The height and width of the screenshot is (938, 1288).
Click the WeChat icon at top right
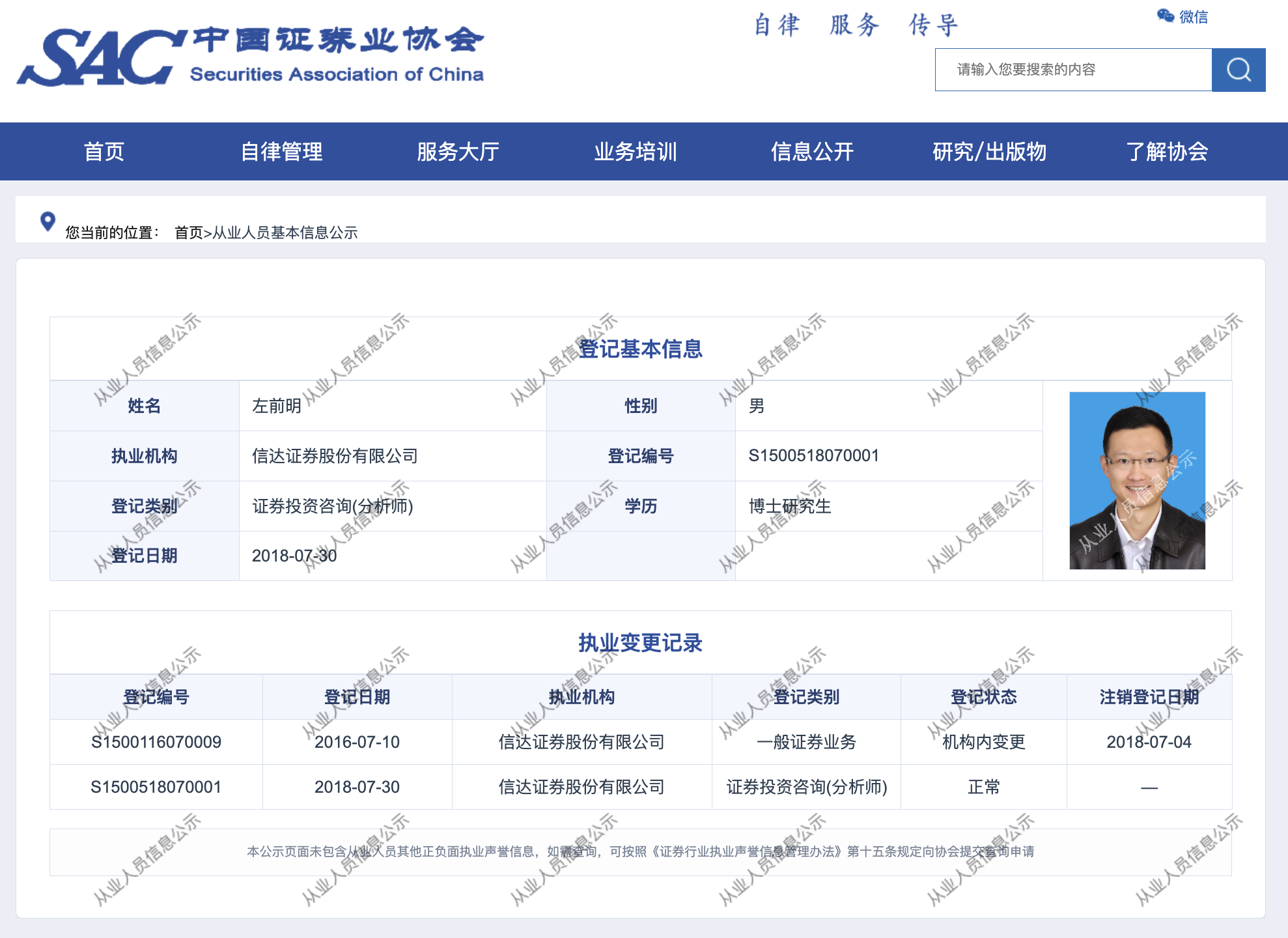1165,16
